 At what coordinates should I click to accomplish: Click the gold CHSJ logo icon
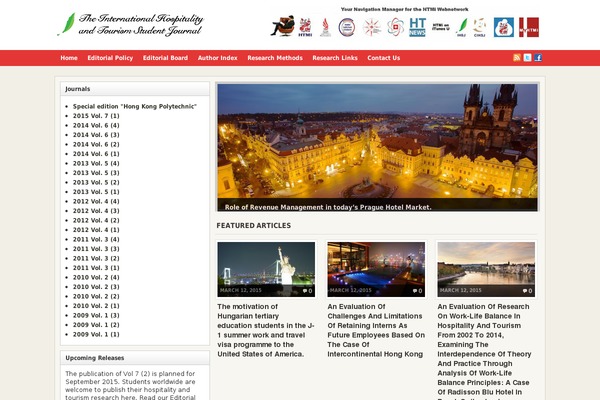[x=479, y=27]
